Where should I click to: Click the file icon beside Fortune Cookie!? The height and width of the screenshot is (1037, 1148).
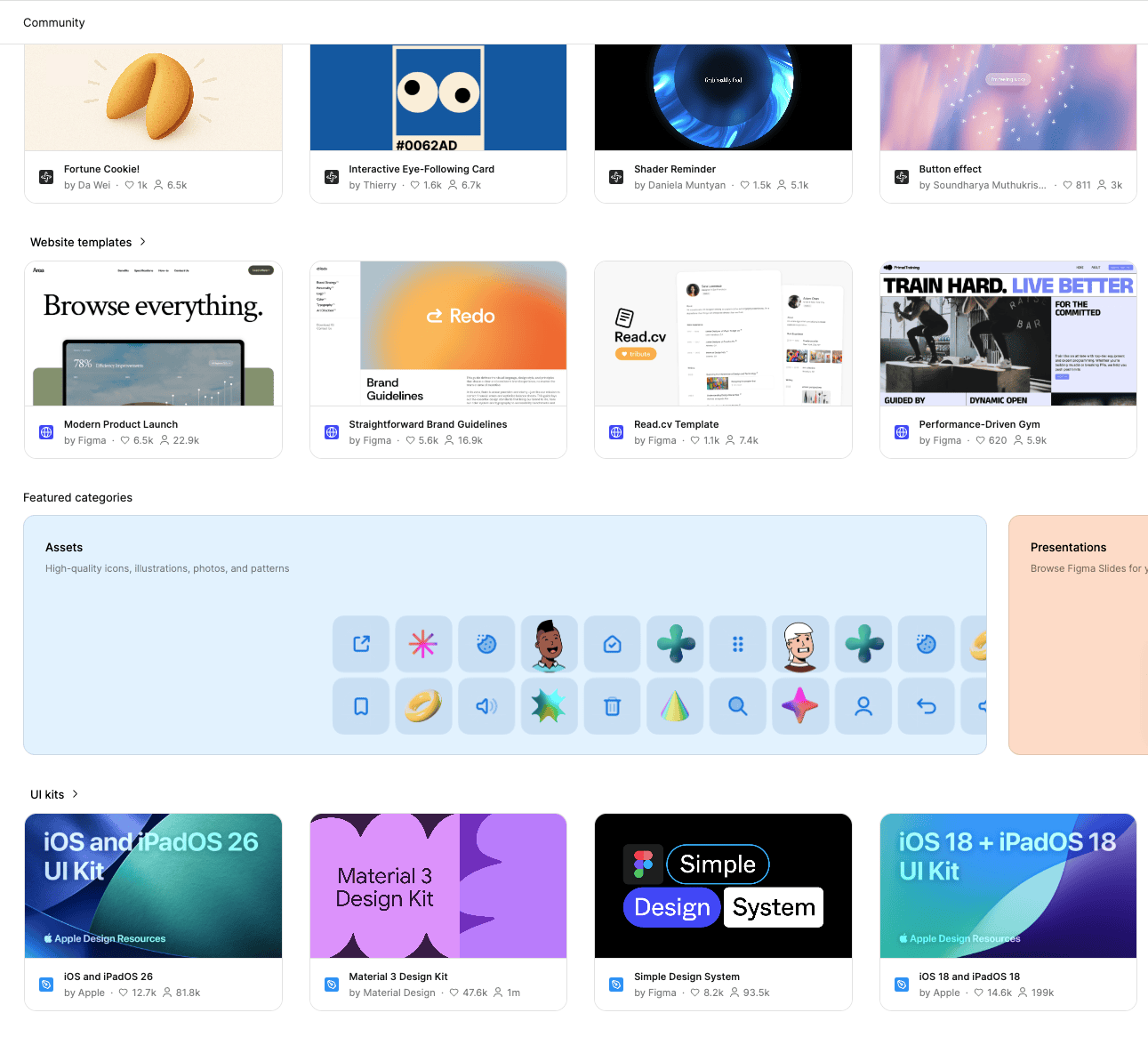(46, 177)
